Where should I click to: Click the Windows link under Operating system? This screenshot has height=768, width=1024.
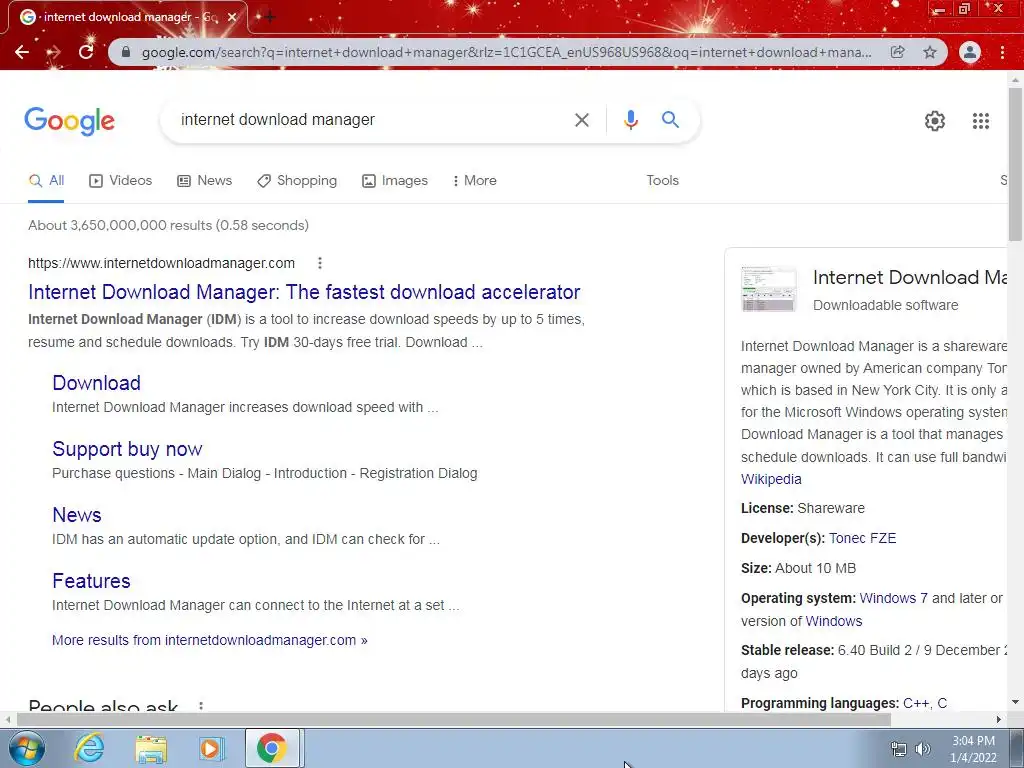(833, 621)
